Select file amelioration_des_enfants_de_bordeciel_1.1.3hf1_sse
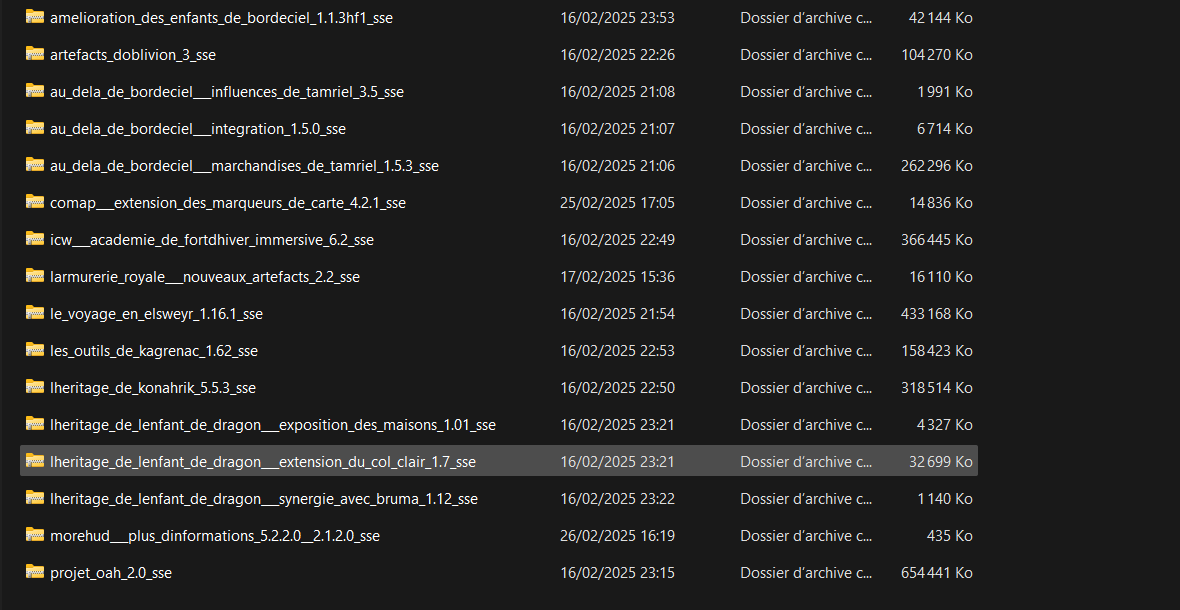The width and height of the screenshot is (1180, 610). pos(221,18)
